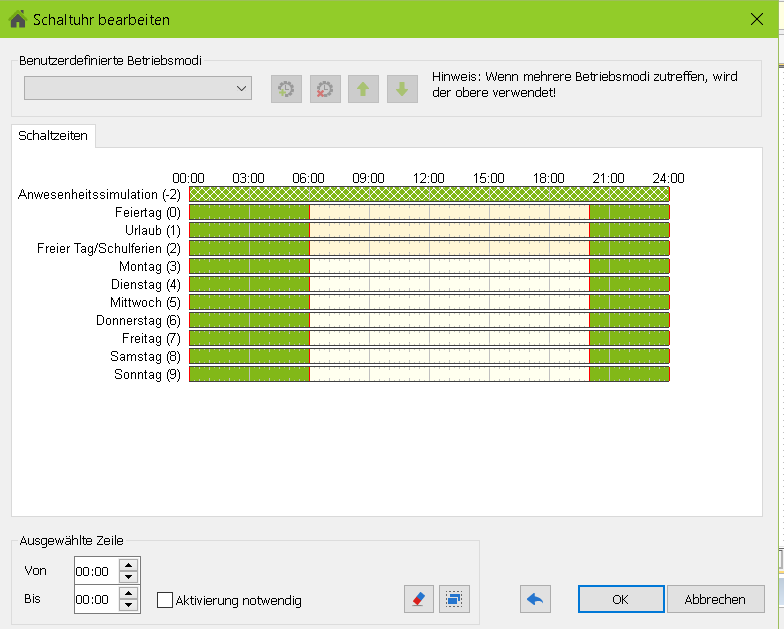Enable the 'Aktivierung notwendig' checkbox
784x629 pixels.
point(165,601)
